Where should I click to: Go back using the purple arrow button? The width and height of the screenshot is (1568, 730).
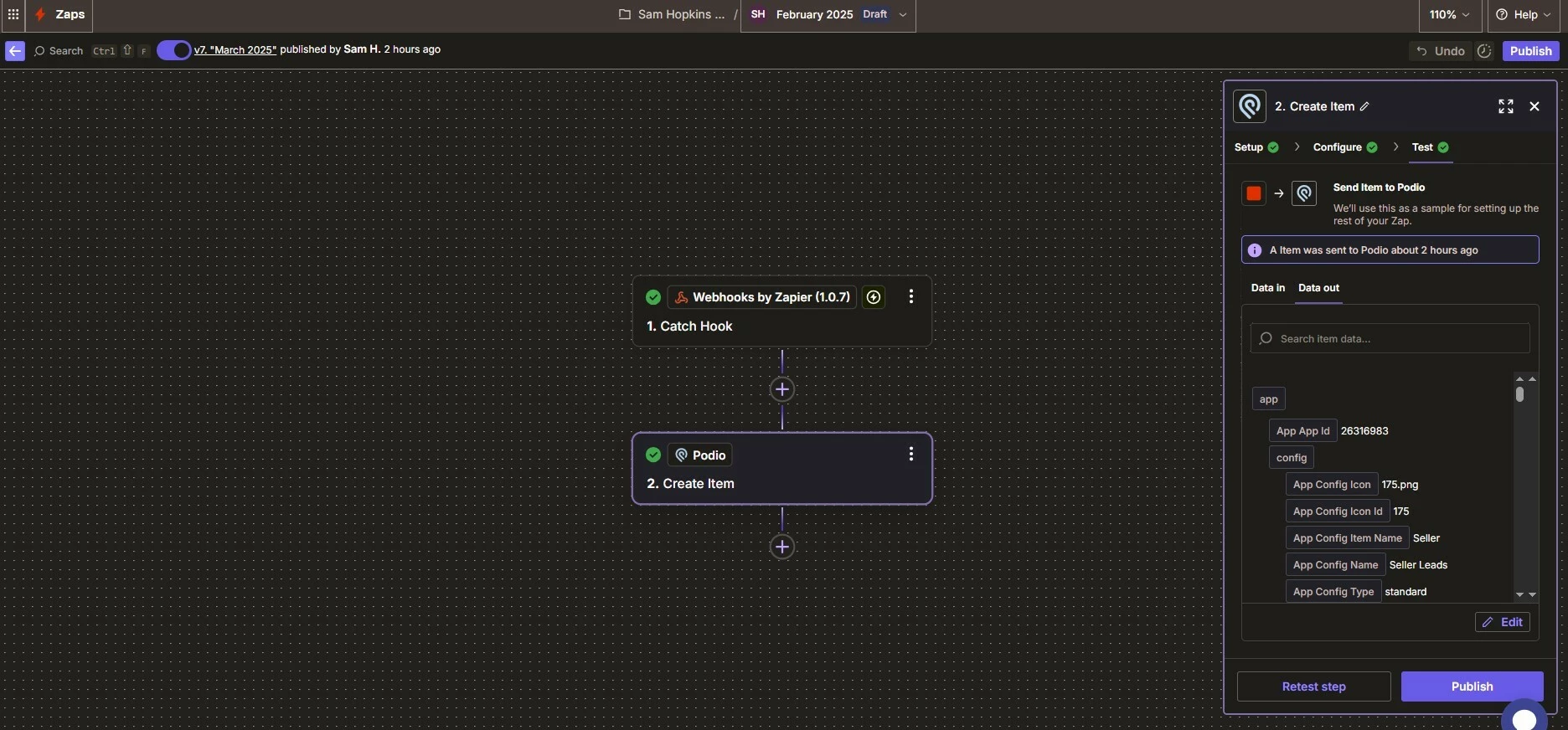pyautogui.click(x=15, y=51)
